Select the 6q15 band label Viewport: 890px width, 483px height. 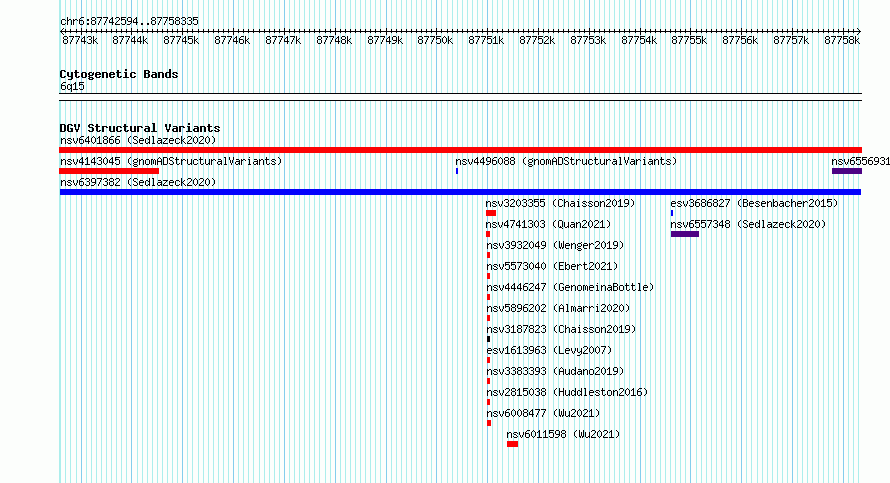[x=72, y=86]
